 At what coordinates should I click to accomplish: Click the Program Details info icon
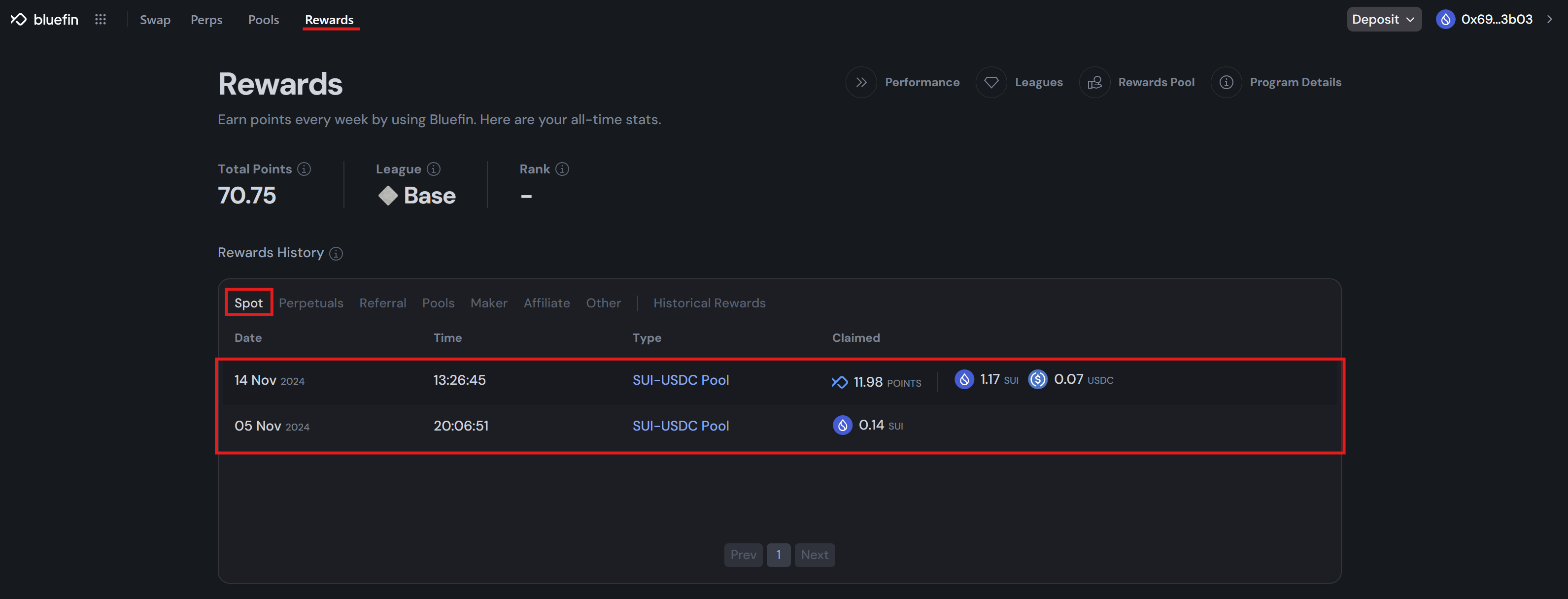[1226, 82]
